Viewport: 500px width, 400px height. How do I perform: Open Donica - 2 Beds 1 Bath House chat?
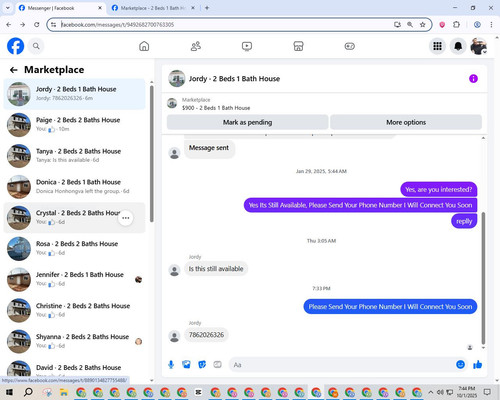pyautogui.click(x=74, y=187)
